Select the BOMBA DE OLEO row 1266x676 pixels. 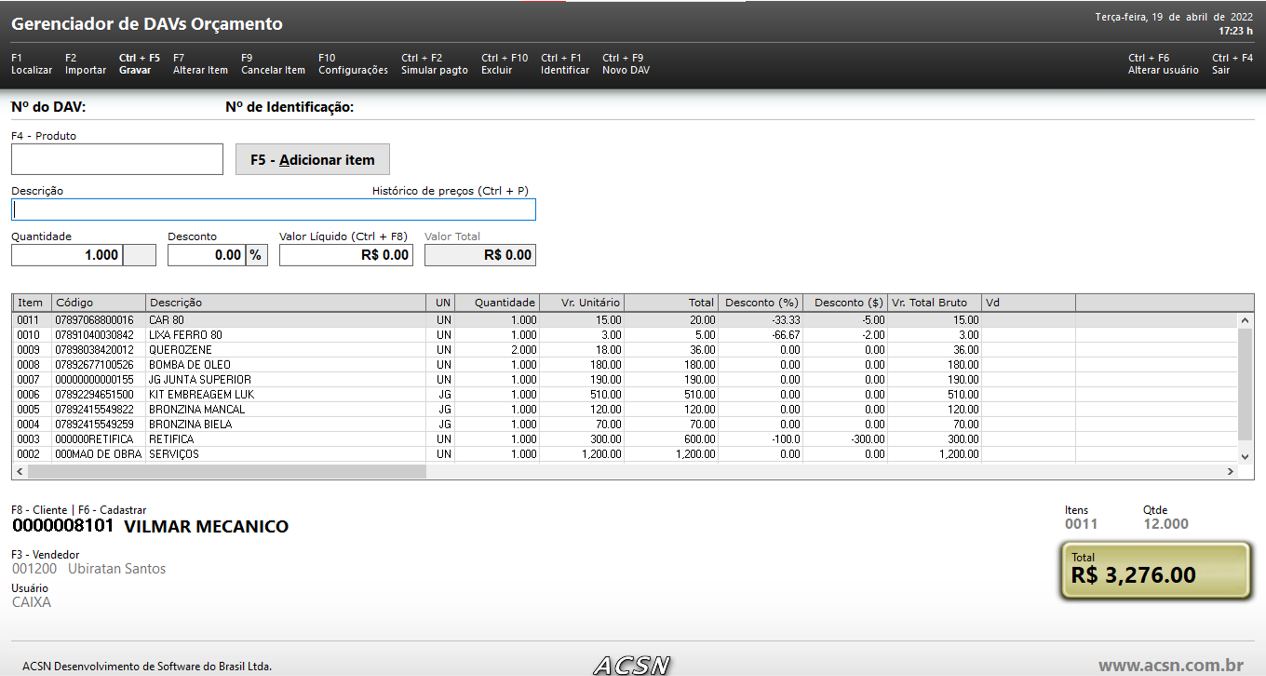pyautogui.click(x=190, y=365)
